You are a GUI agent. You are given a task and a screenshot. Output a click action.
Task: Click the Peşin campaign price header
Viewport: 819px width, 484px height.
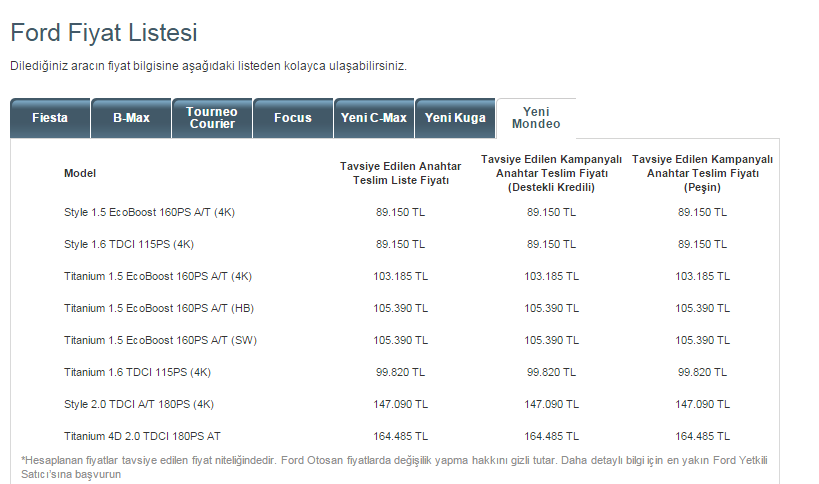point(702,173)
